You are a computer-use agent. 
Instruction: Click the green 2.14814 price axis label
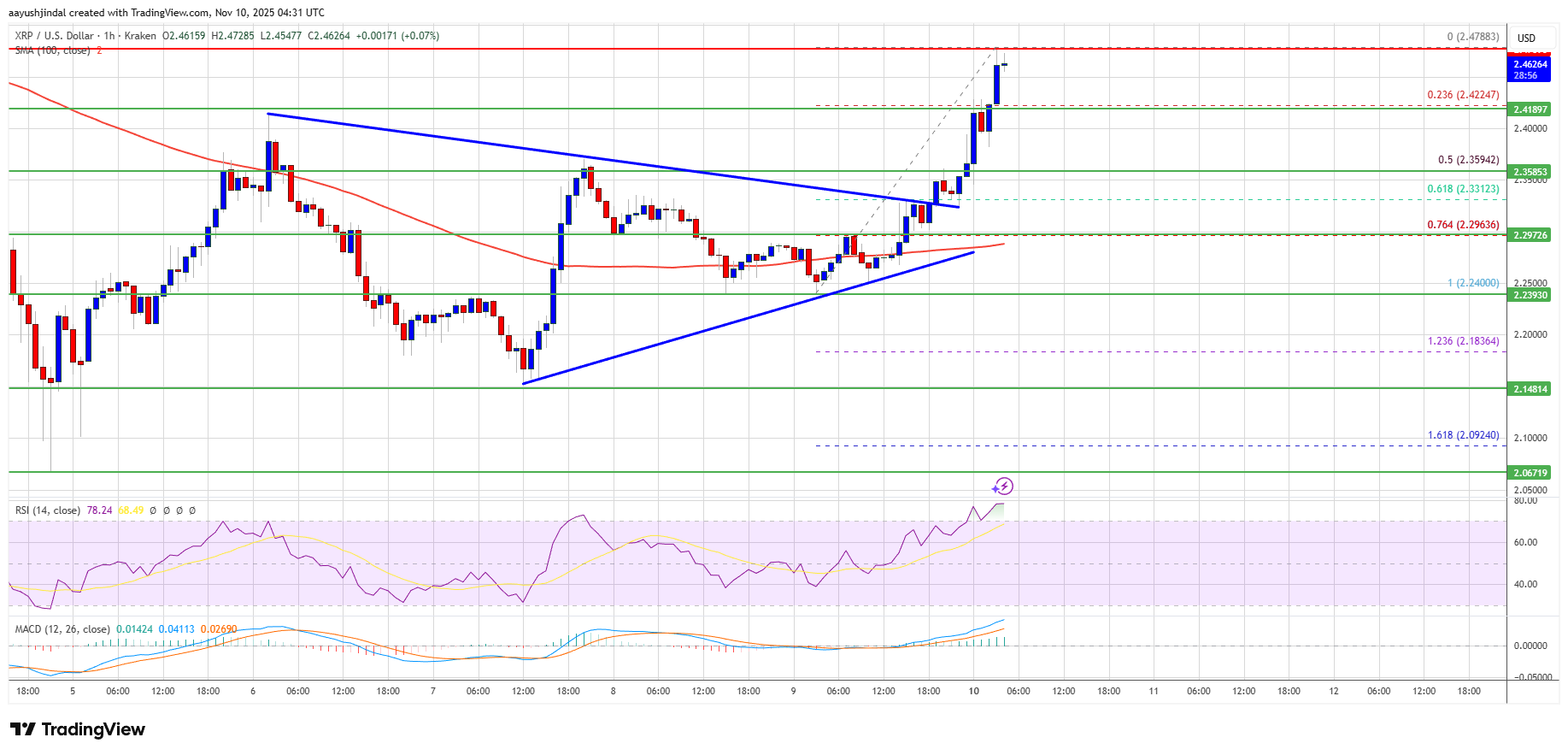pyautogui.click(x=1530, y=389)
